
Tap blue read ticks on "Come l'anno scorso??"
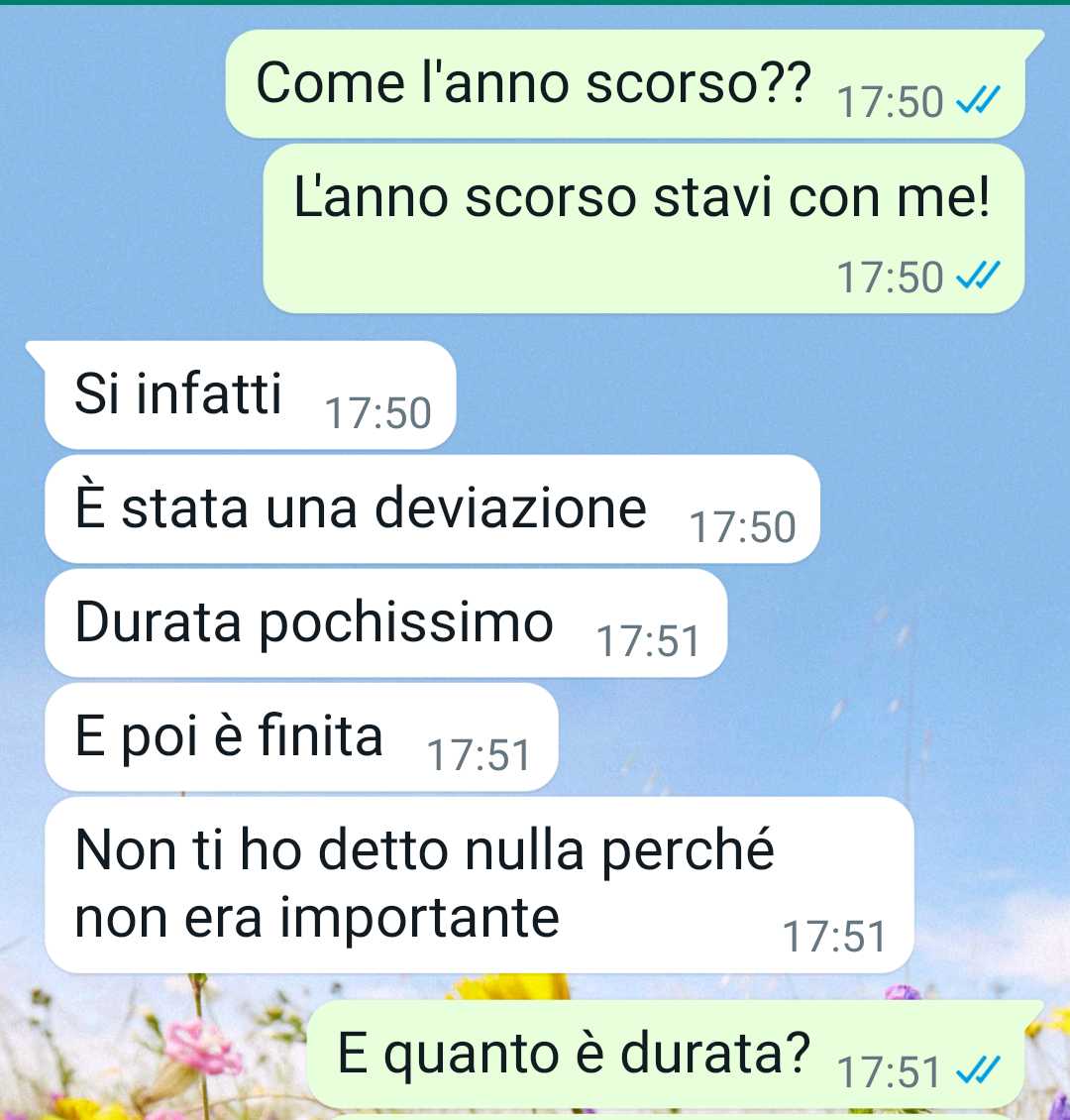(979, 100)
